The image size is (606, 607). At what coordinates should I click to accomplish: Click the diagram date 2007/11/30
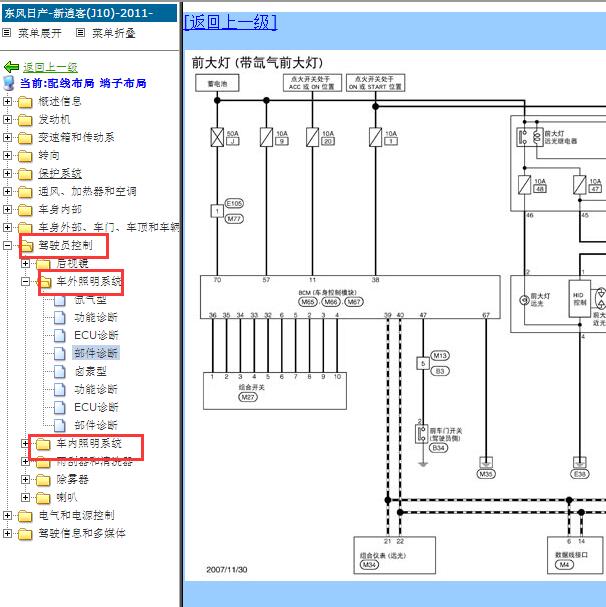[227, 570]
